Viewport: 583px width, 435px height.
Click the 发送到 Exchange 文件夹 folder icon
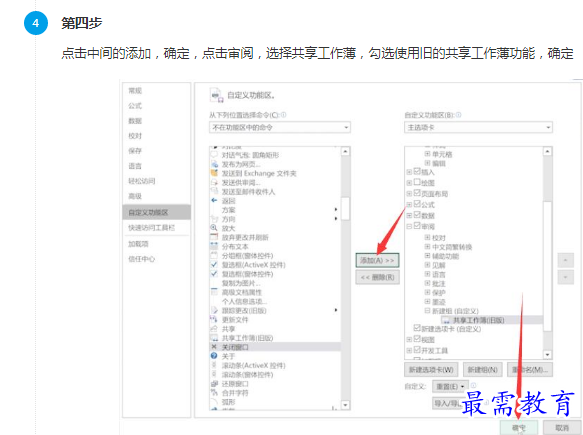[214, 173]
